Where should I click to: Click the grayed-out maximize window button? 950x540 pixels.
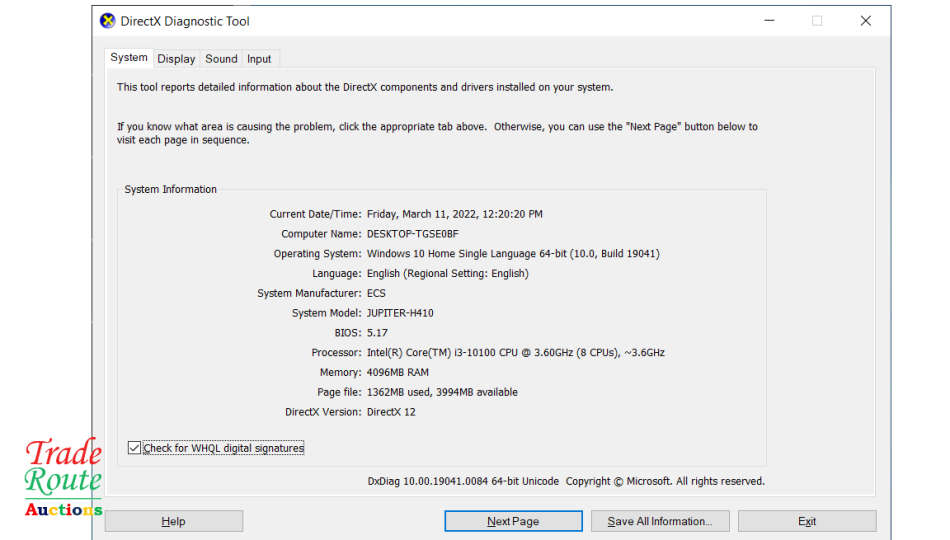(x=817, y=21)
